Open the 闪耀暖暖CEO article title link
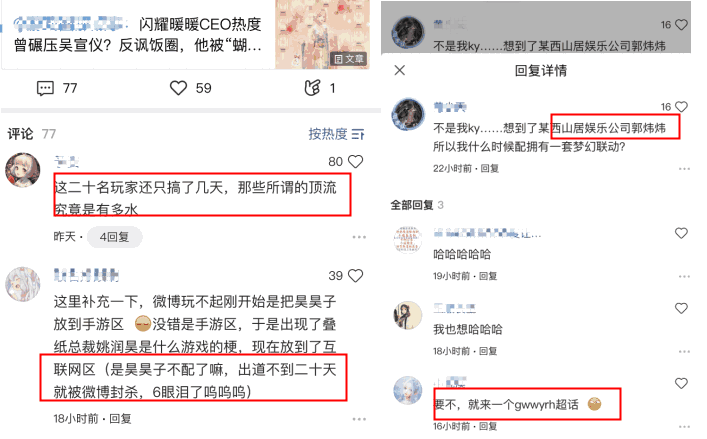This screenshot has height=439, width=707. [x=138, y=35]
